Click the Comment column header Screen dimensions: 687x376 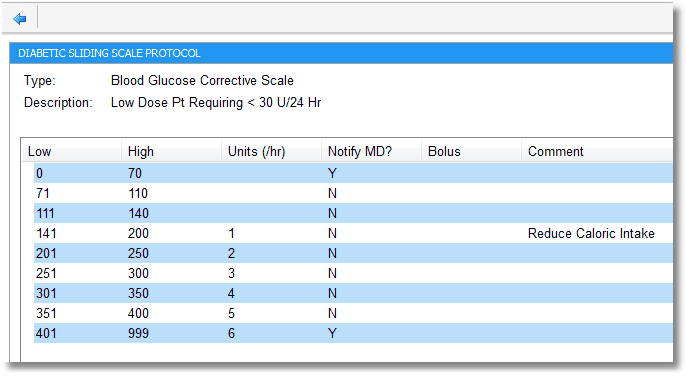(x=597, y=152)
